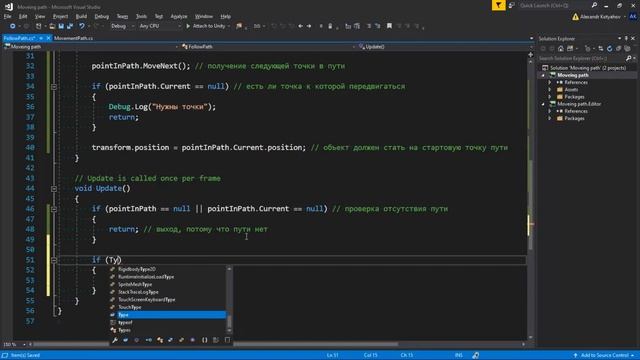
Task: Click the split editor icon above vertical scrollbar
Action: coord(530,54)
